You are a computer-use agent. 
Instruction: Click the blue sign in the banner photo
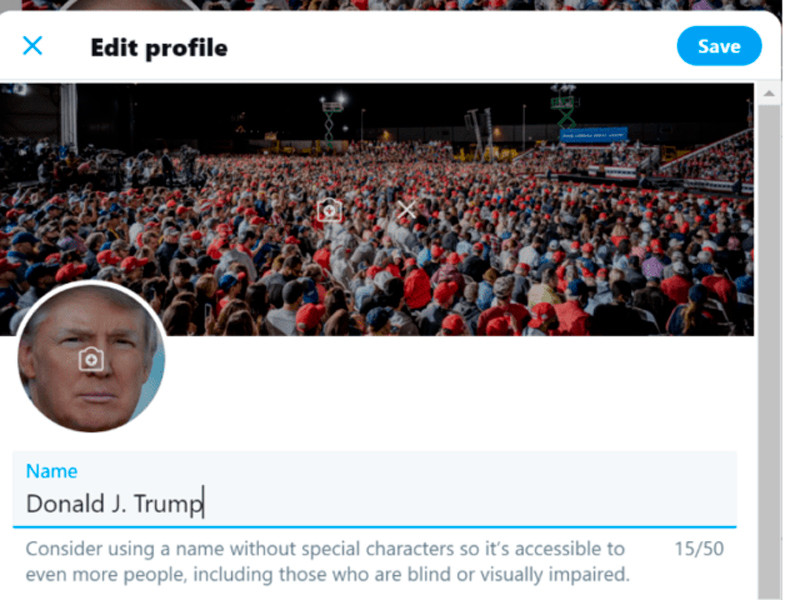coord(593,135)
